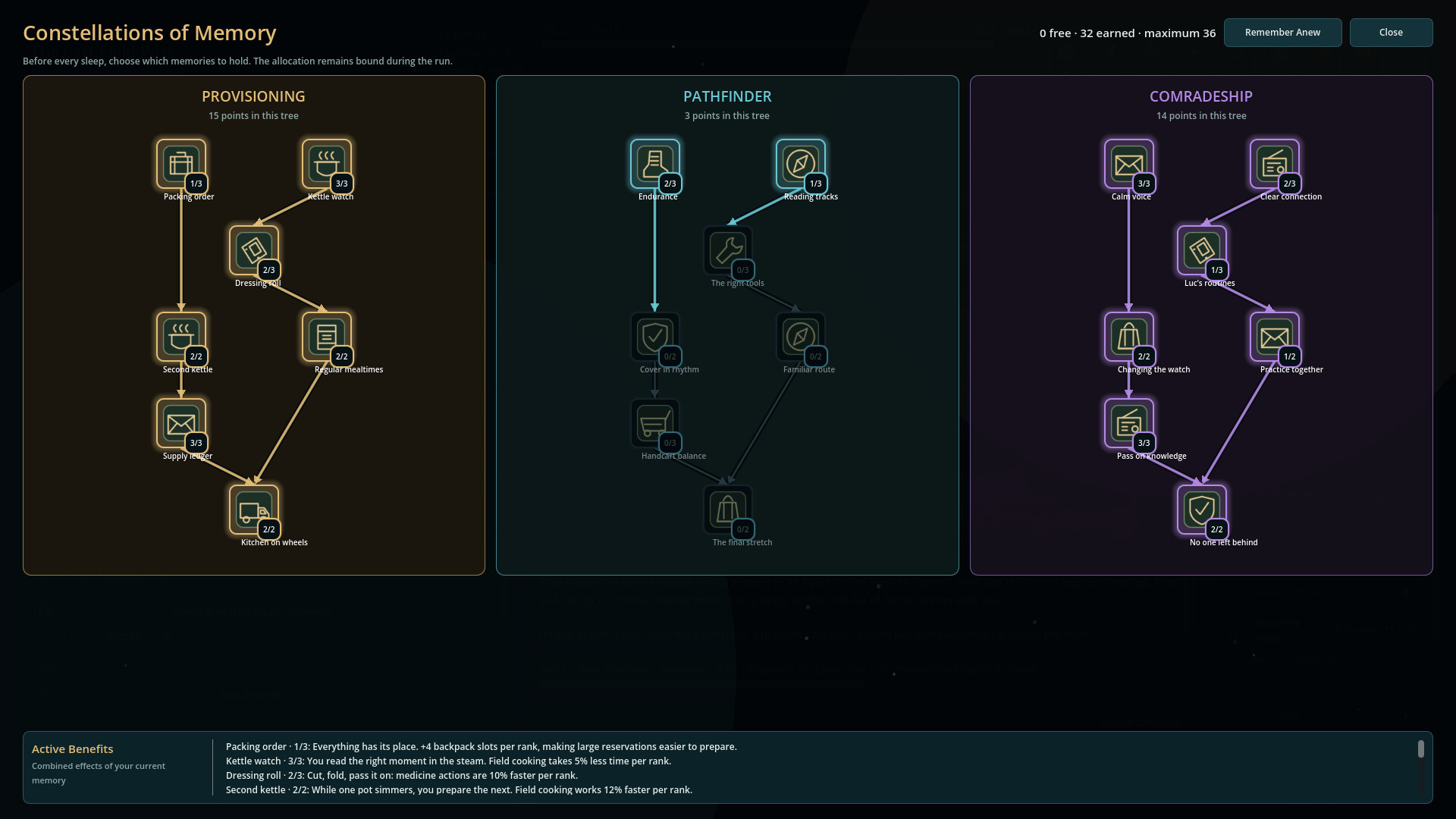Click the COMRADESHIP tree heading

1200,96
